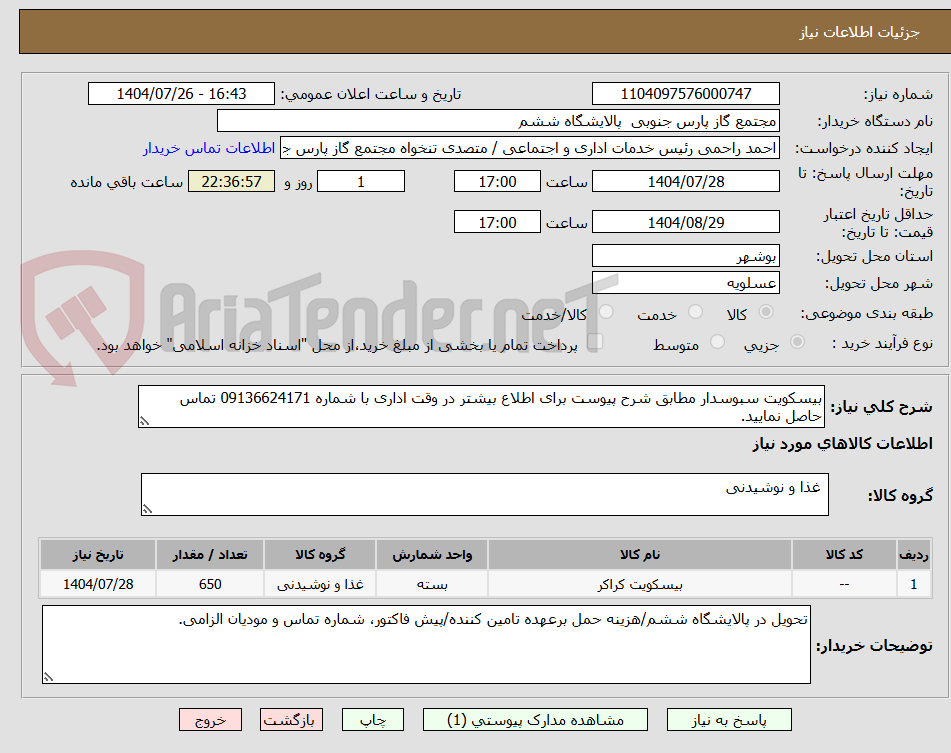The height and width of the screenshot is (753, 951).
Task: Click the کد کالا column header
Action: 844,555
